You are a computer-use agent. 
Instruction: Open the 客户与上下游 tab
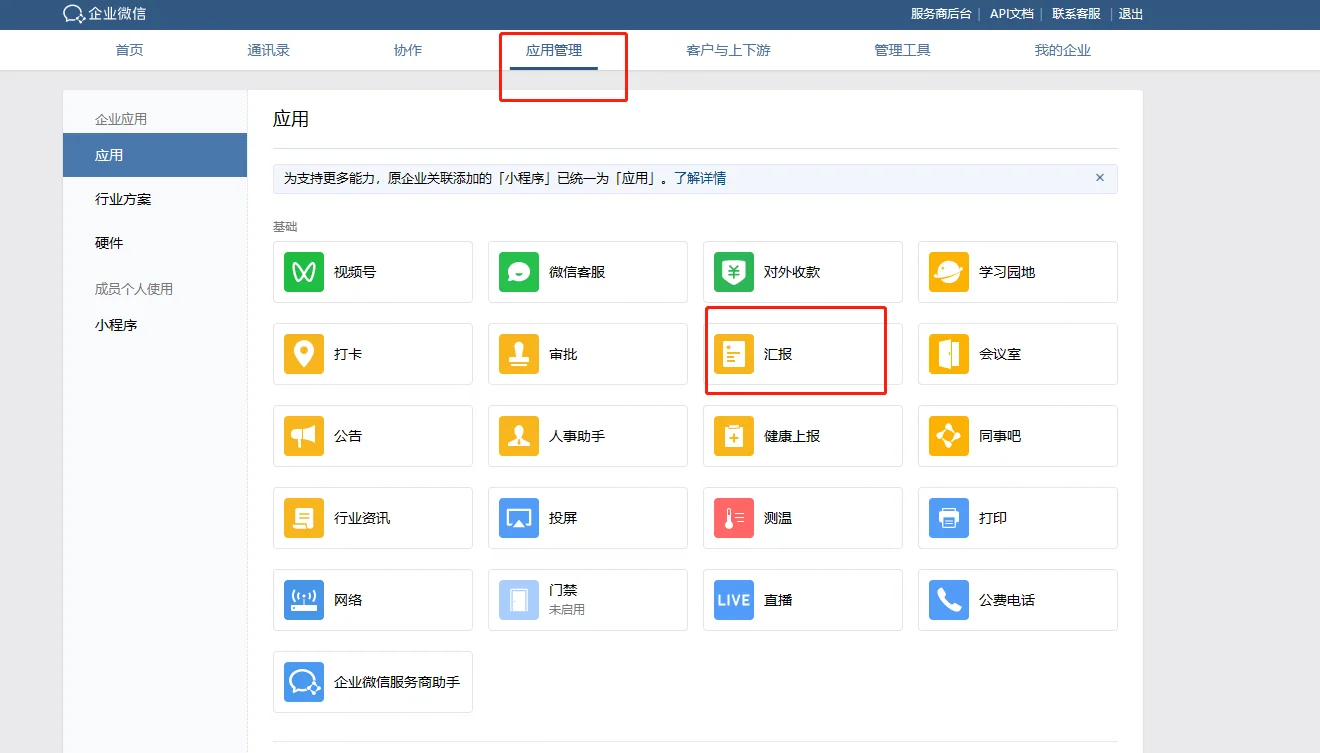click(x=729, y=50)
